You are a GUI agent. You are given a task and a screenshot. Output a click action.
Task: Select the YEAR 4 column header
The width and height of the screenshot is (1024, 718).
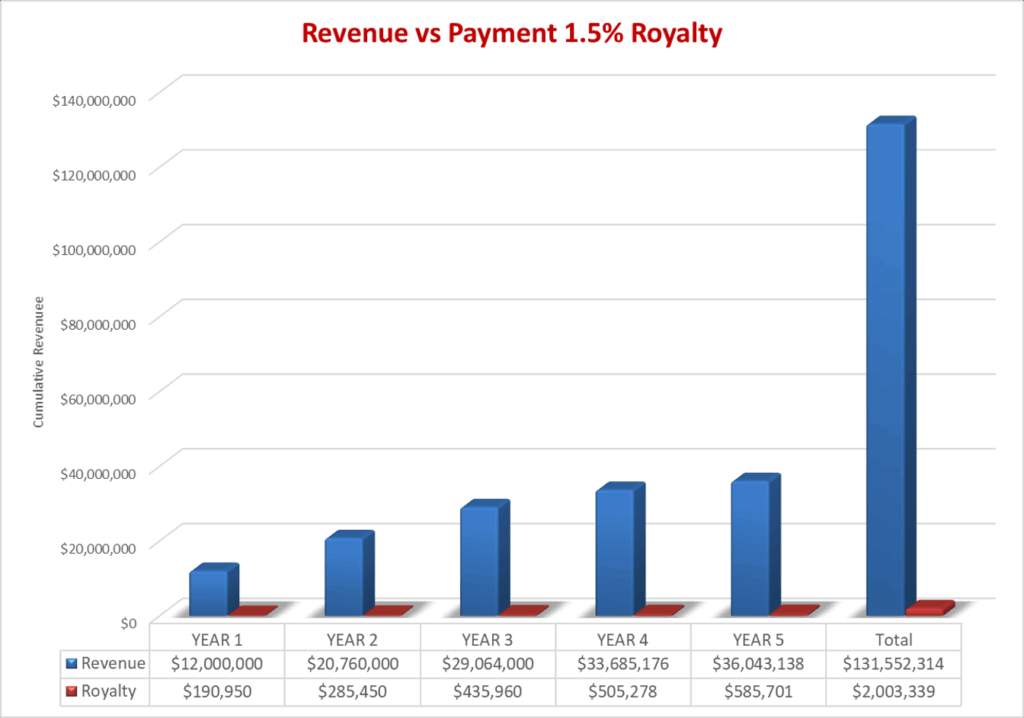(622, 638)
